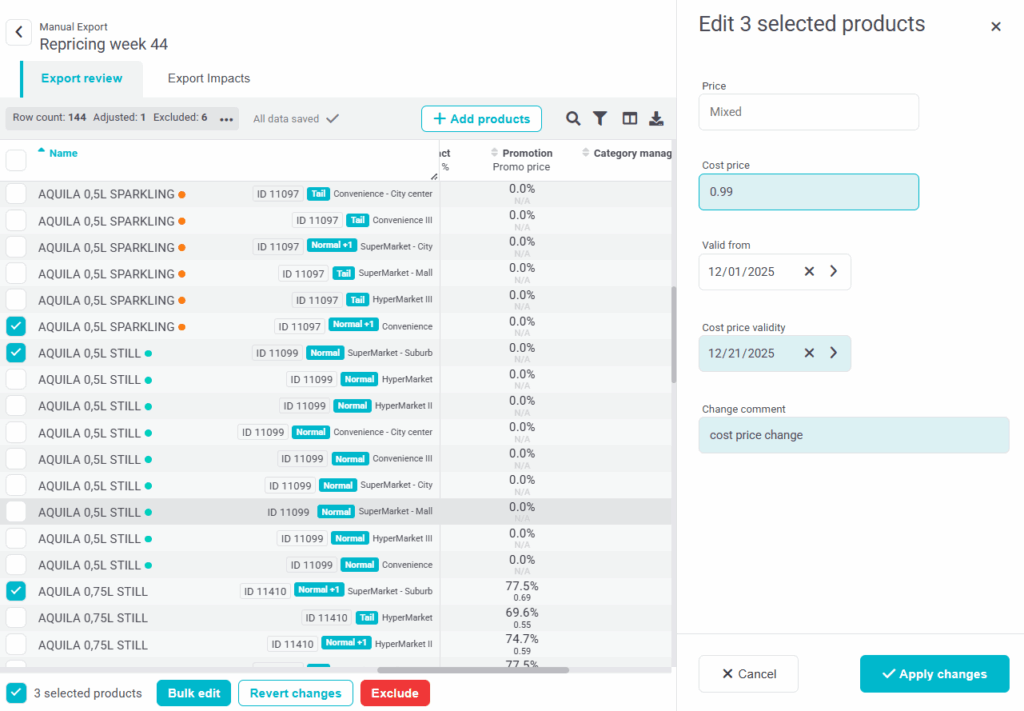Click the back arrow next to Manual Export
This screenshot has height=711, width=1024.
pyautogui.click(x=19, y=32)
